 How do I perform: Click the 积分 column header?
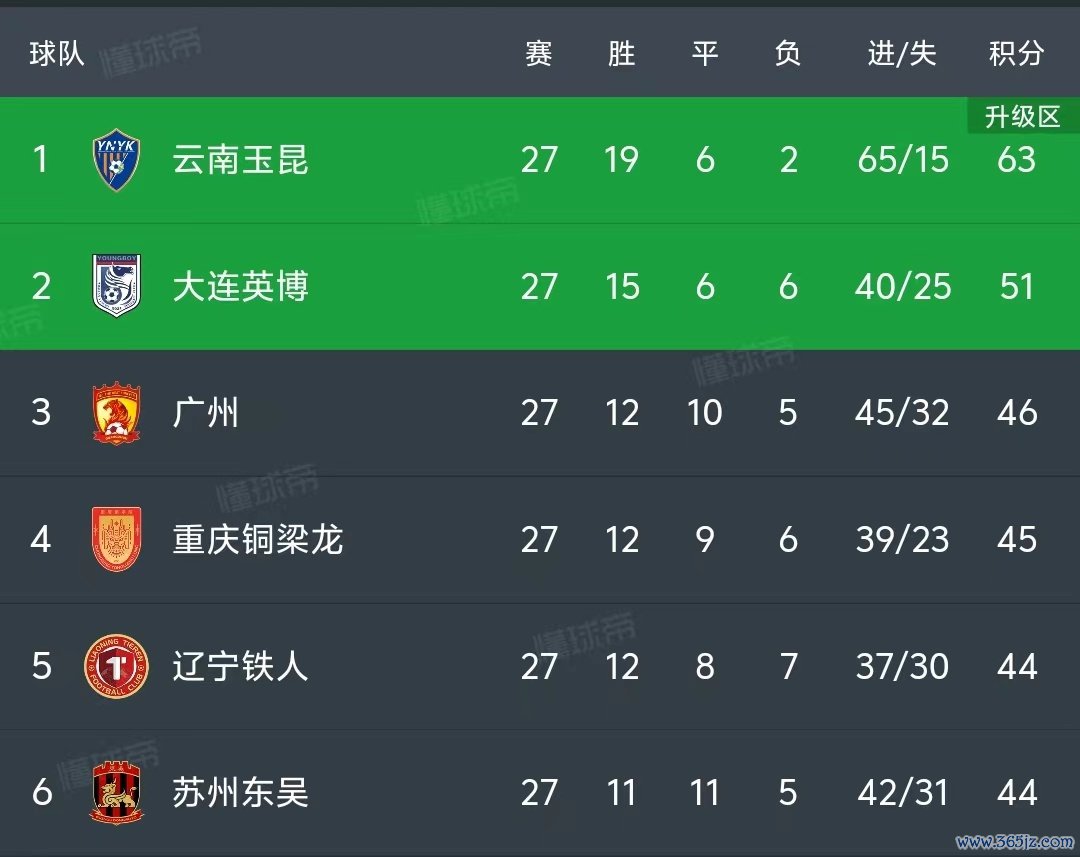pyautogui.click(x=1017, y=54)
